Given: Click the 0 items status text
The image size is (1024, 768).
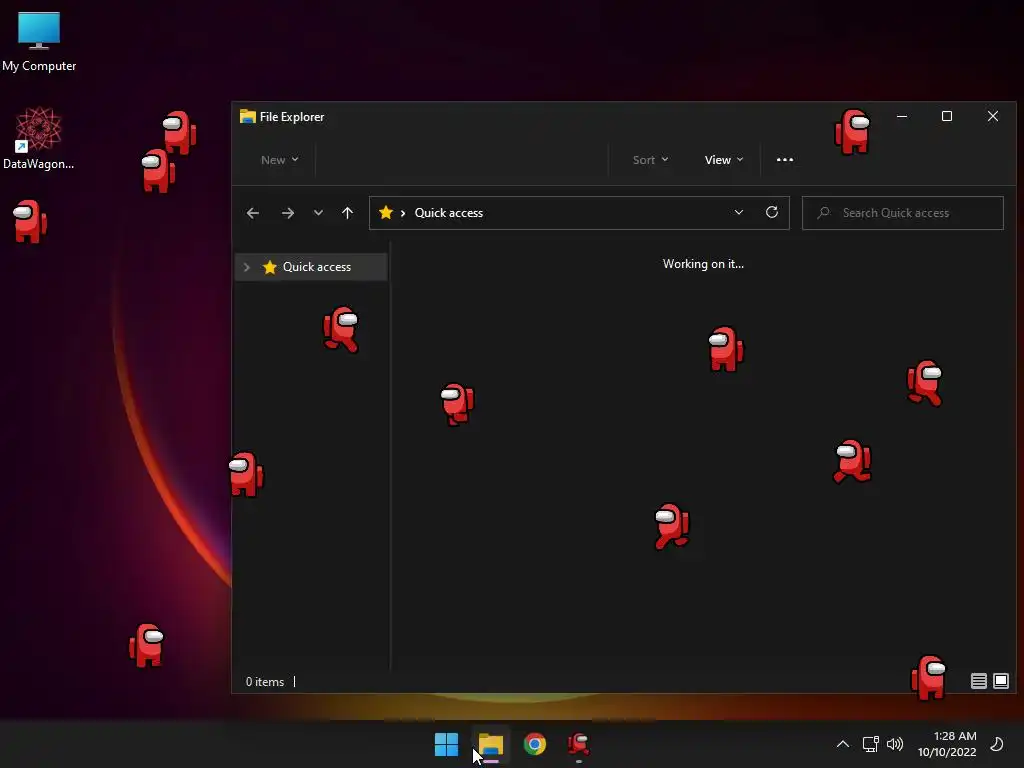Looking at the screenshot, I should pyautogui.click(x=265, y=682).
